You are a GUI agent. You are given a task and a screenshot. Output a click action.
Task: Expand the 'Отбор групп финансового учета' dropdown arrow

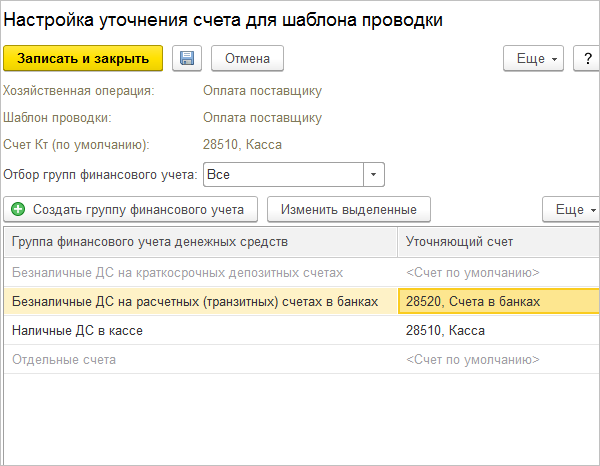click(373, 174)
